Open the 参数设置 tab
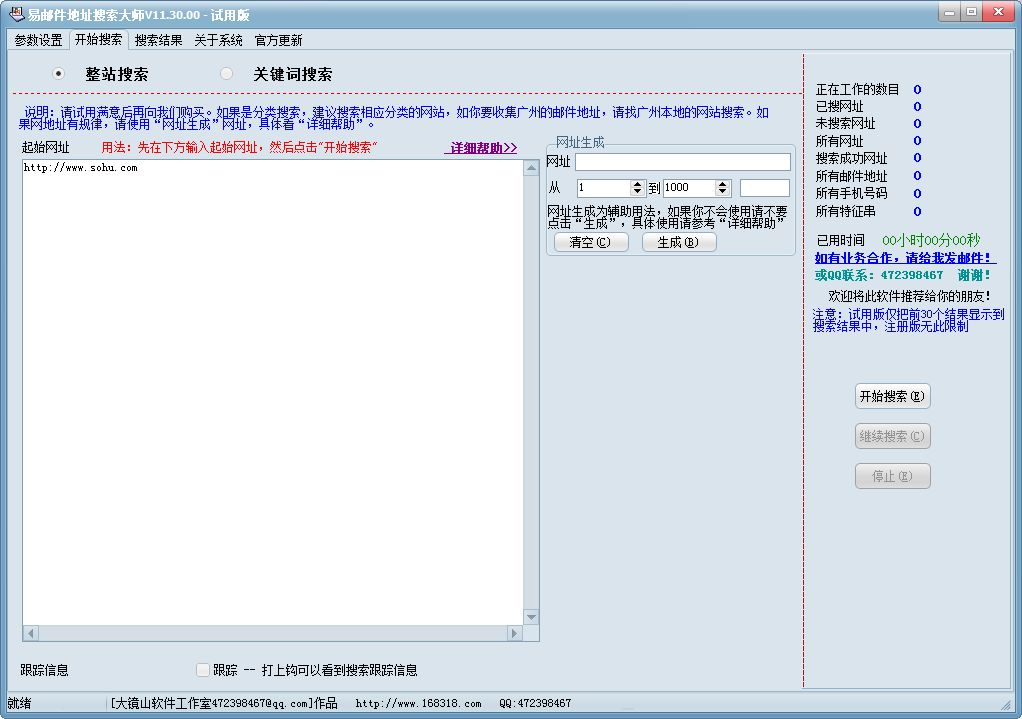 38,40
